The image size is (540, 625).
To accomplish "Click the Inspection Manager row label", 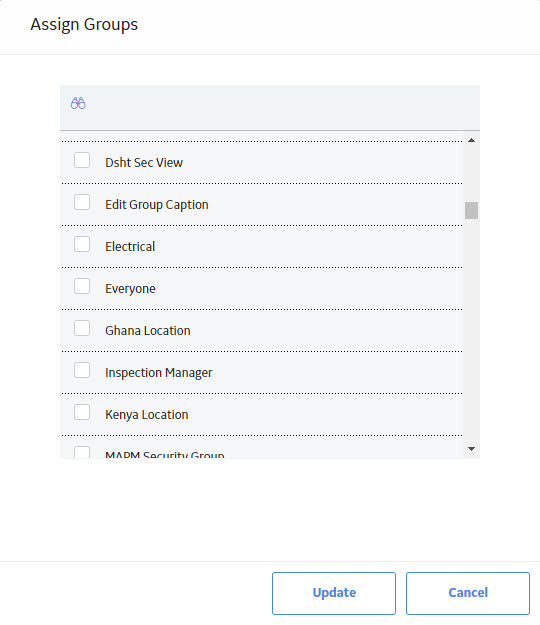I will (x=159, y=373).
